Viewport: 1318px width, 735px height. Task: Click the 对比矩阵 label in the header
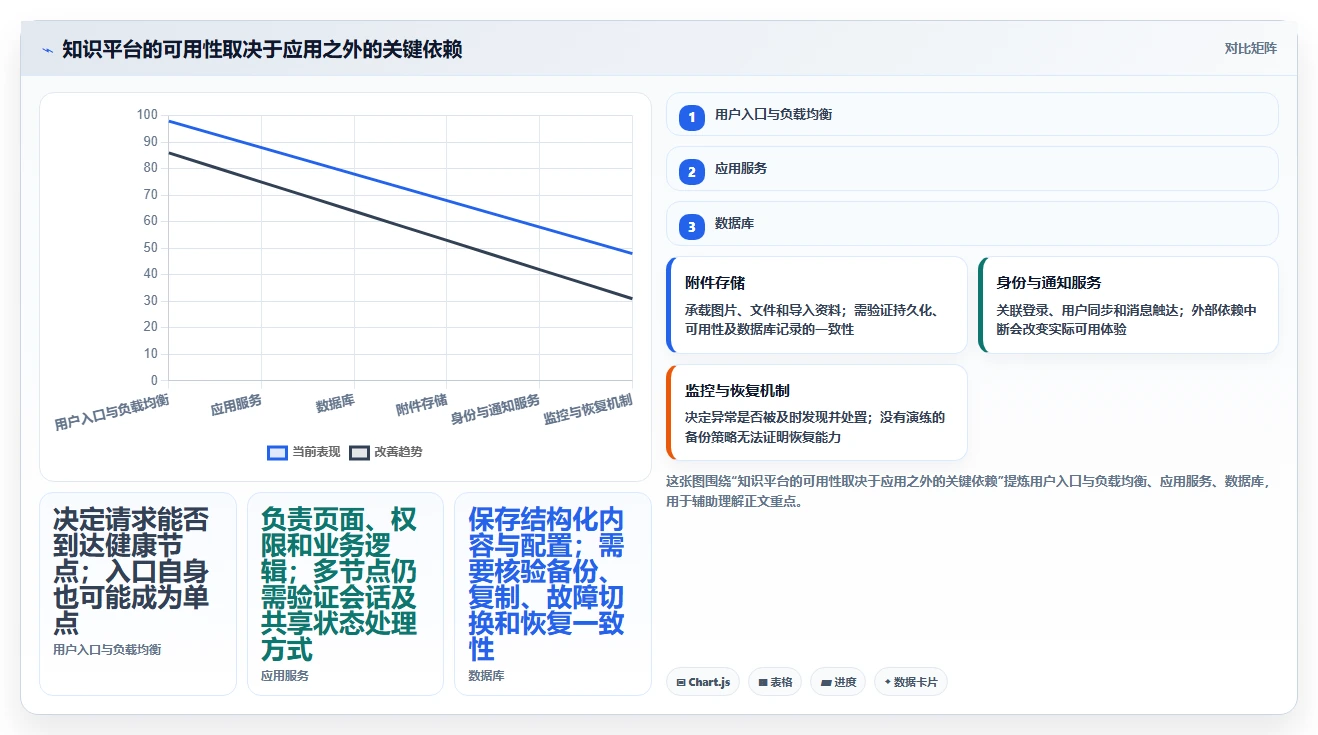pos(1250,48)
